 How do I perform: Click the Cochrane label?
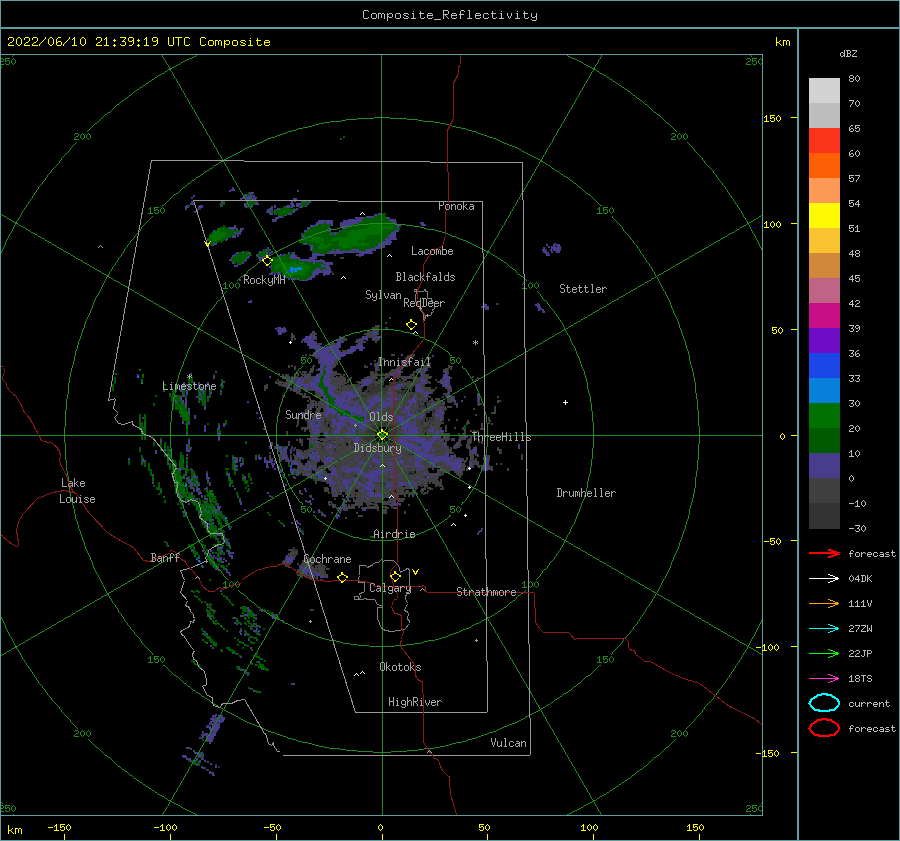(x=327, y=559)
